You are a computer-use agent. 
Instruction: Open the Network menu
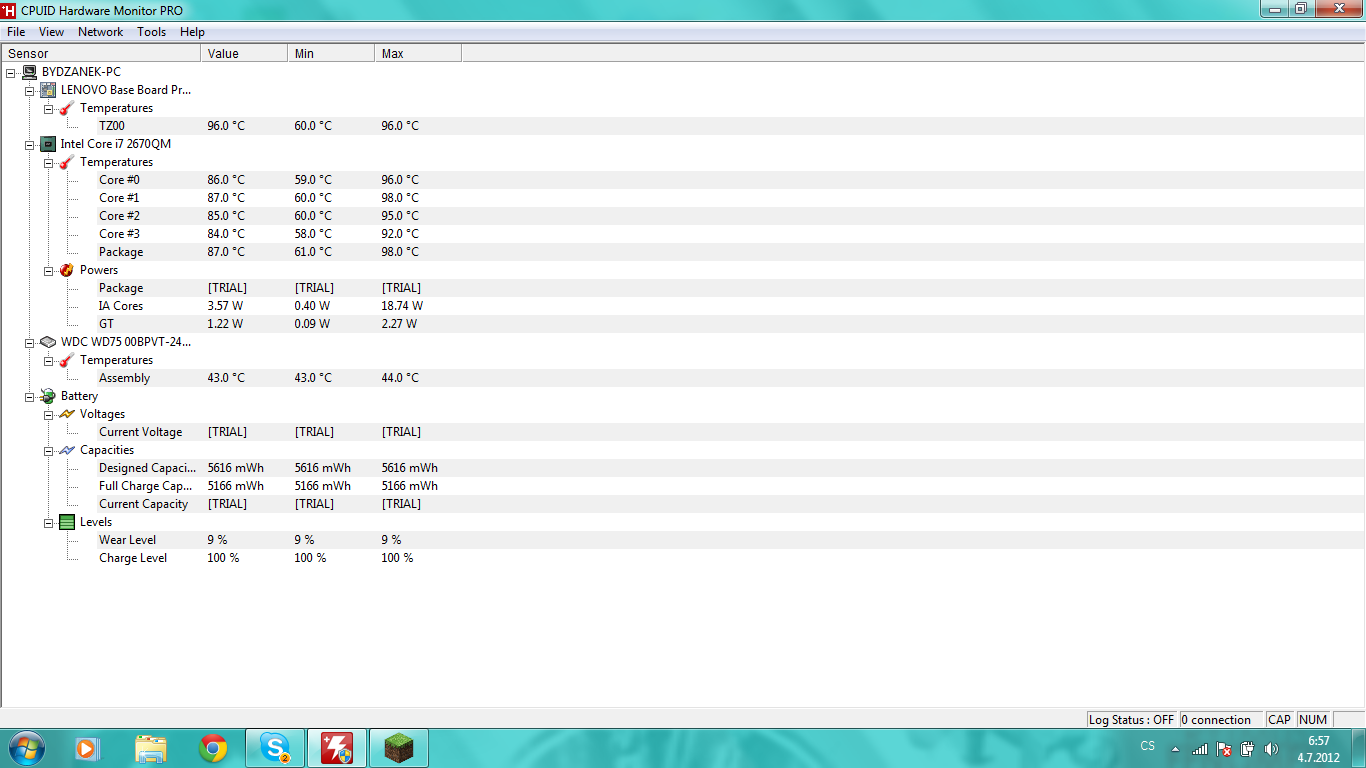(x=101, y=32)
